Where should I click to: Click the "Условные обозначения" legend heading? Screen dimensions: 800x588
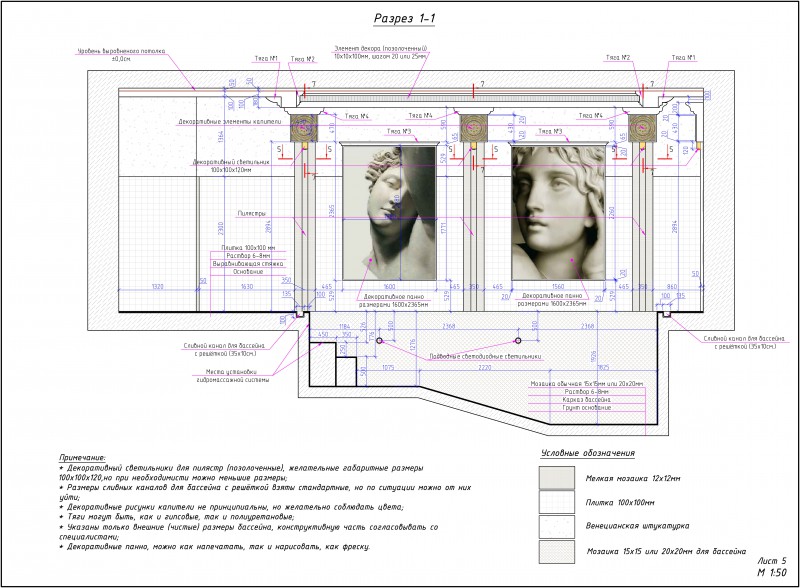588,453
